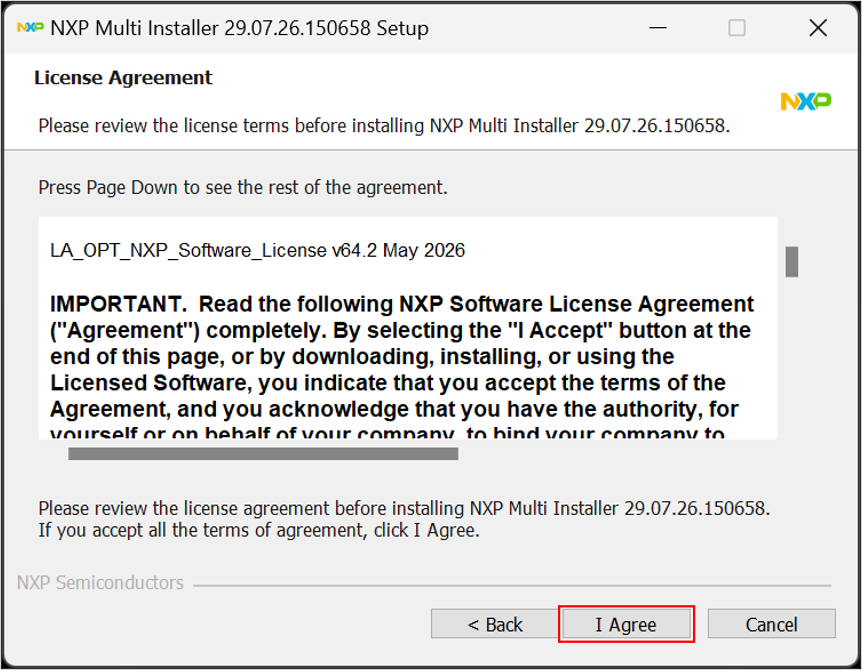Click the License Agreement heading
Image resolution: width=862 pixels, height=670 pixels.
point(123,78)
